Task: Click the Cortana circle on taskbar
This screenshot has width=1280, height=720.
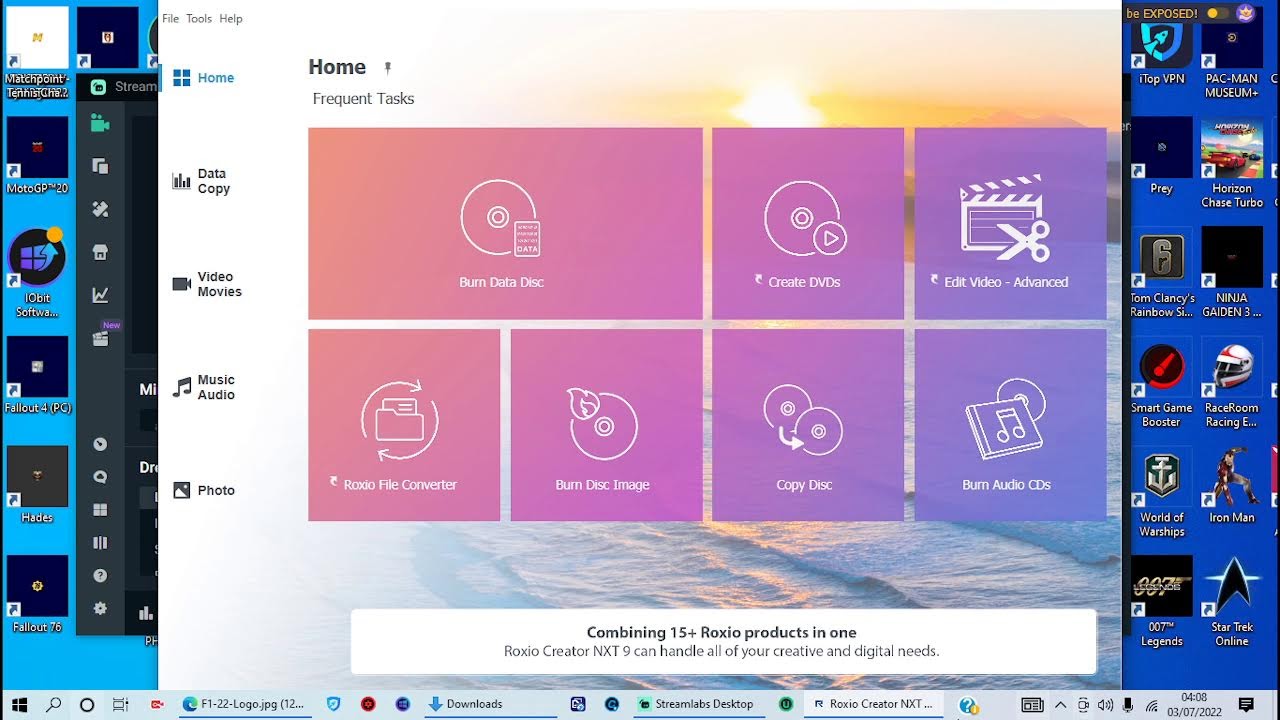Action: point(87,704)
